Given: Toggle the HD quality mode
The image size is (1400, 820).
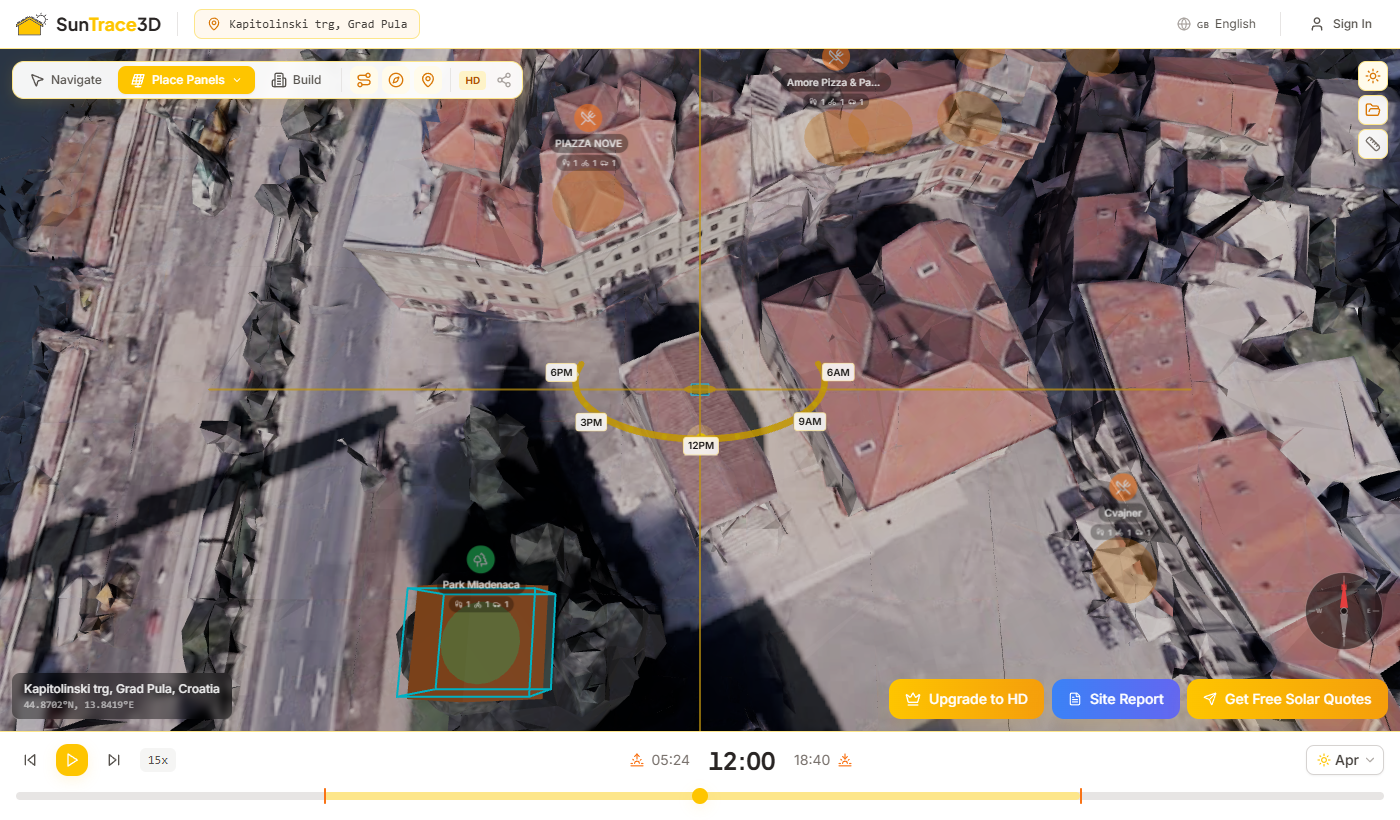Looking at the screenshot, I should [472, 80].
